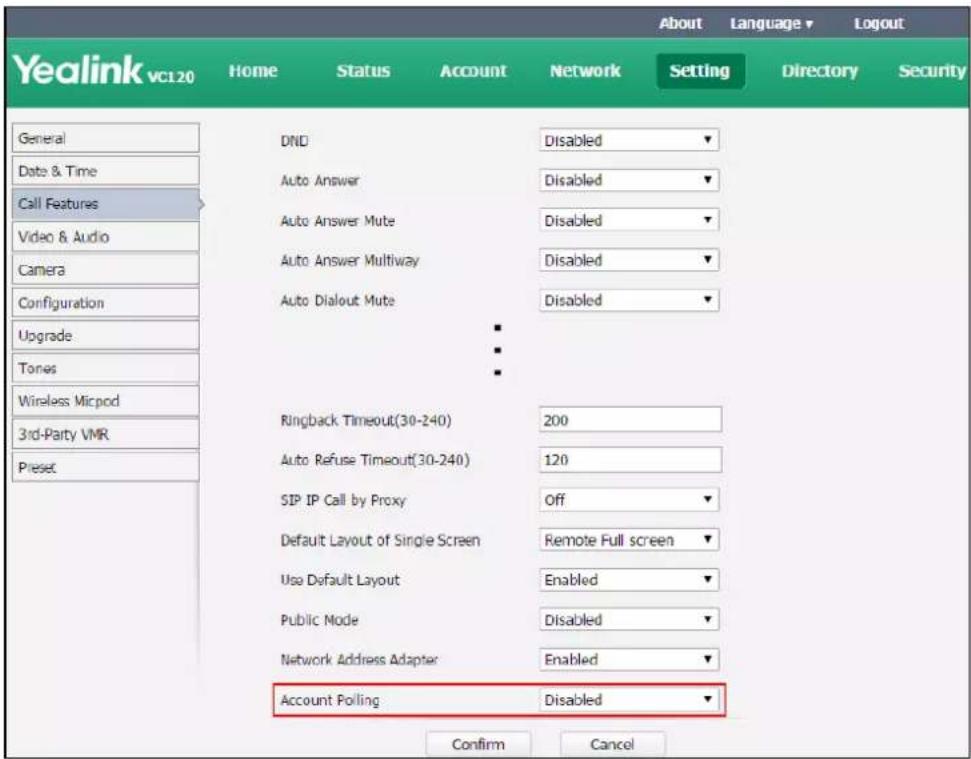The image size is (971, 759).
Task: Switch to the Directory tab
Action: [x=819, y=71]
